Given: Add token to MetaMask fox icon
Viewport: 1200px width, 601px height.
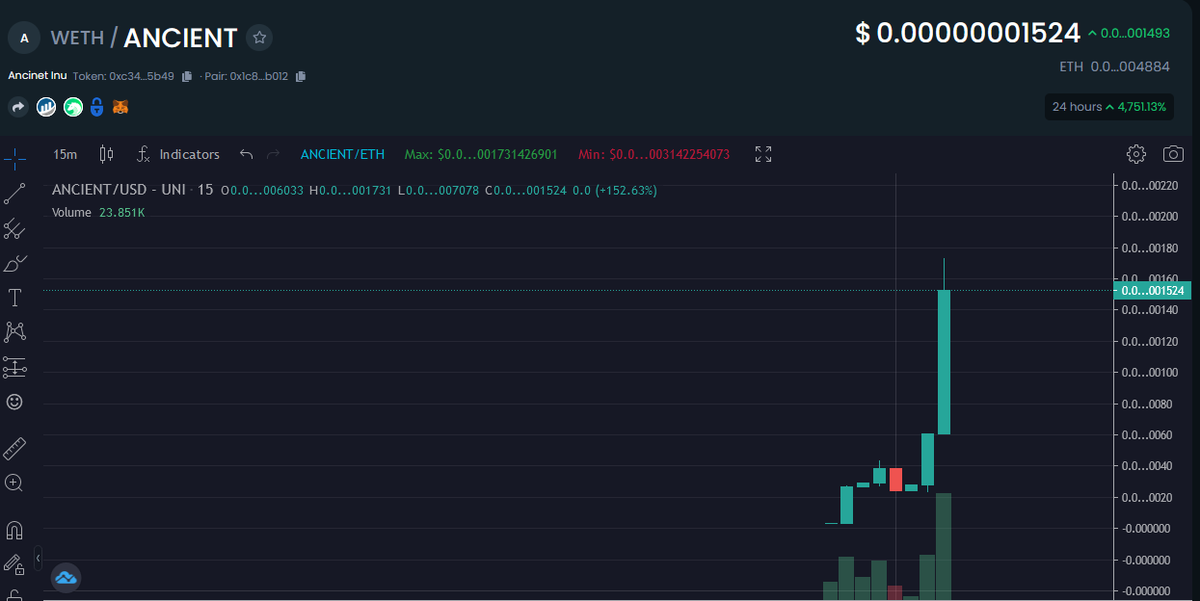Looking at the screenshot, I should click(x=120, y=106).
